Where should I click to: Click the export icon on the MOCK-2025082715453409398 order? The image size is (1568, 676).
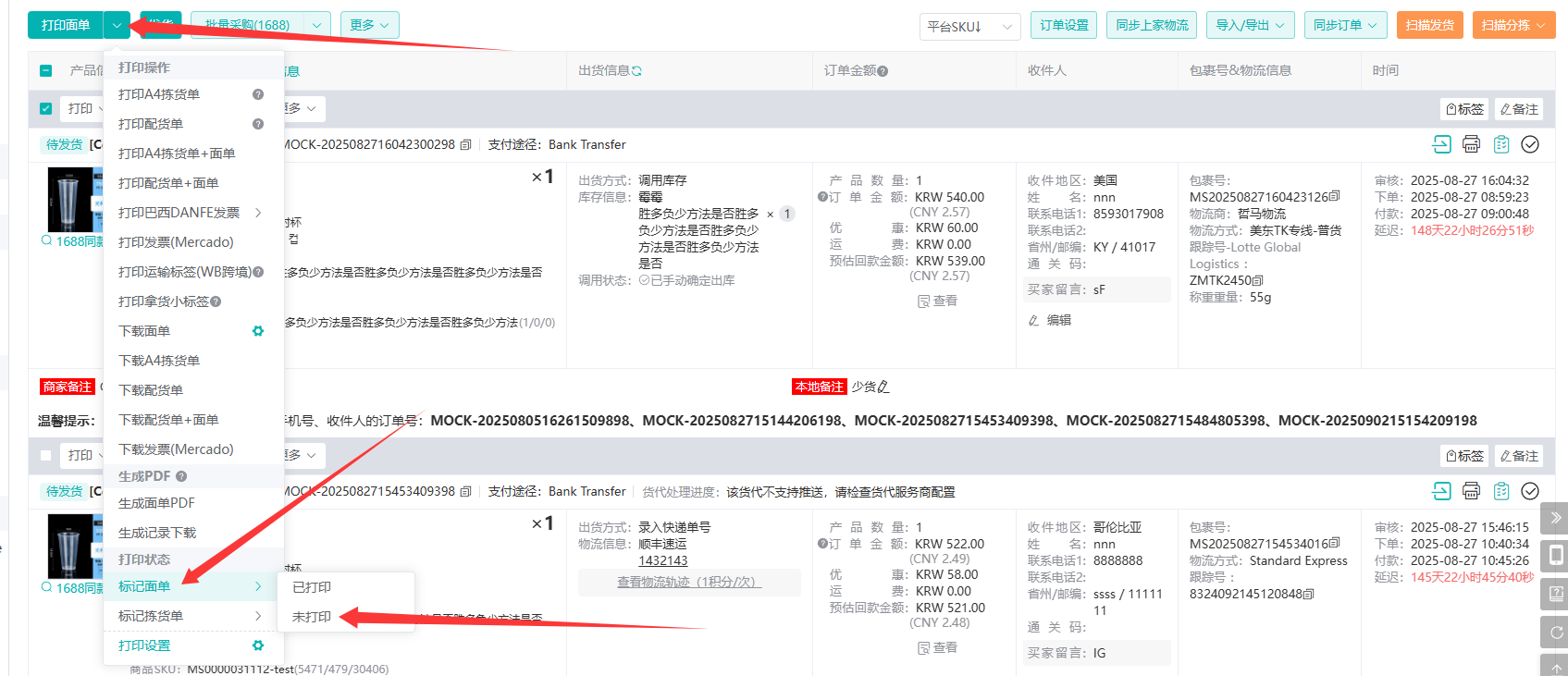(1441, 490)
